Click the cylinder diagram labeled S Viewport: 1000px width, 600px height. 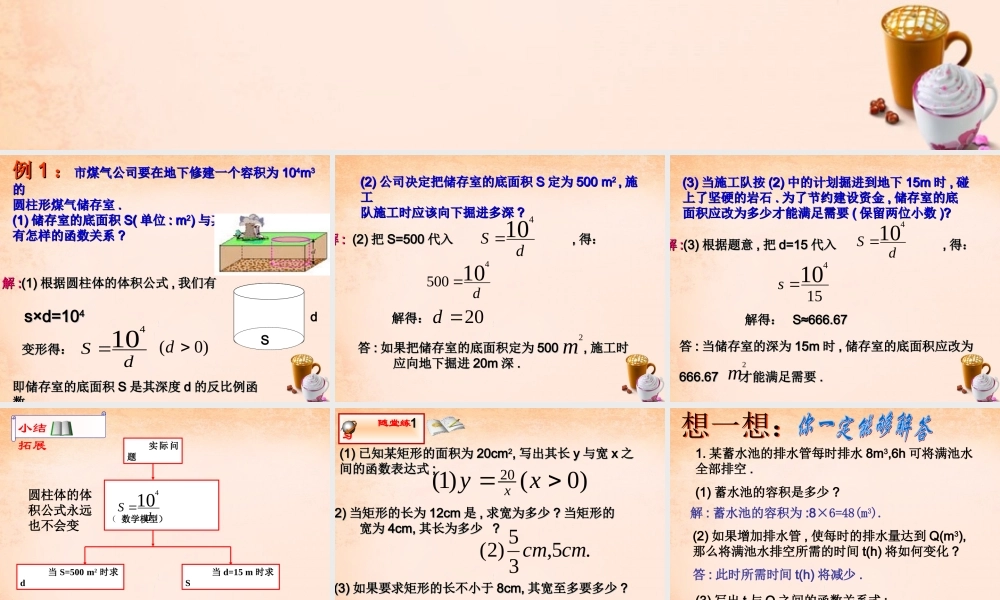click(268, 317)
